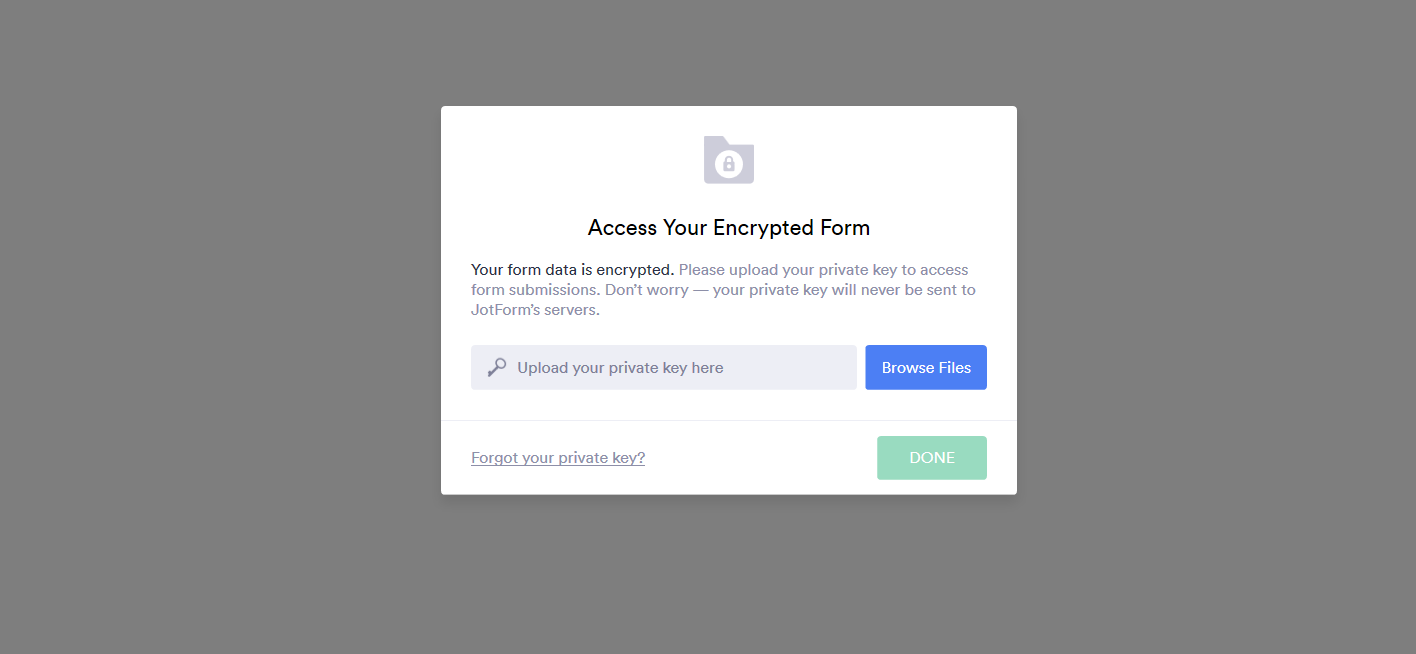This screenshot has height=654, width=1416.
Task: Click the key glyph beside the placeholder text
Action: point(497,367)
